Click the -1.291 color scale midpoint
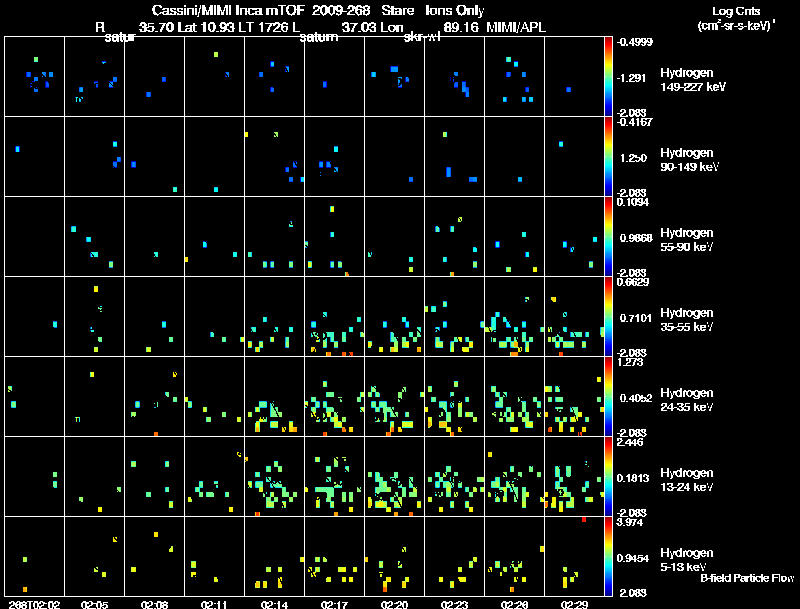 tap(632, 78)
